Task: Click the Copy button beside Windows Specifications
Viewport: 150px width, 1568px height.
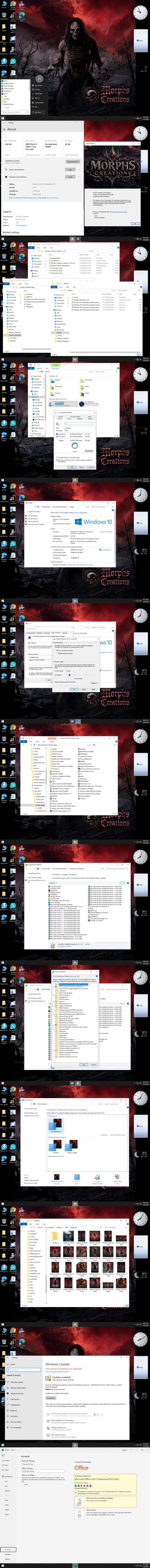Action: (70, 177)
